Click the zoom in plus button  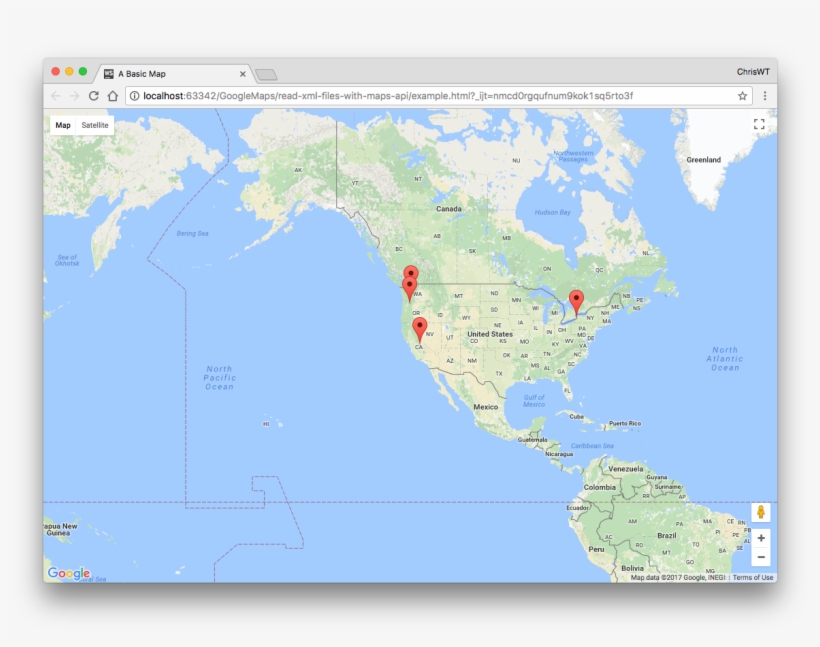click(x=763, y=538)
